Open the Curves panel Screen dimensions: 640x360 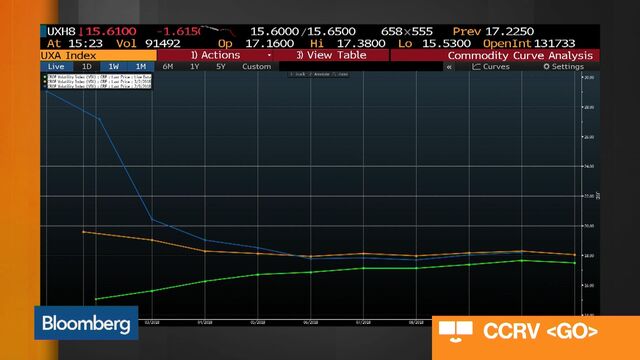click(x=491, y=67)
